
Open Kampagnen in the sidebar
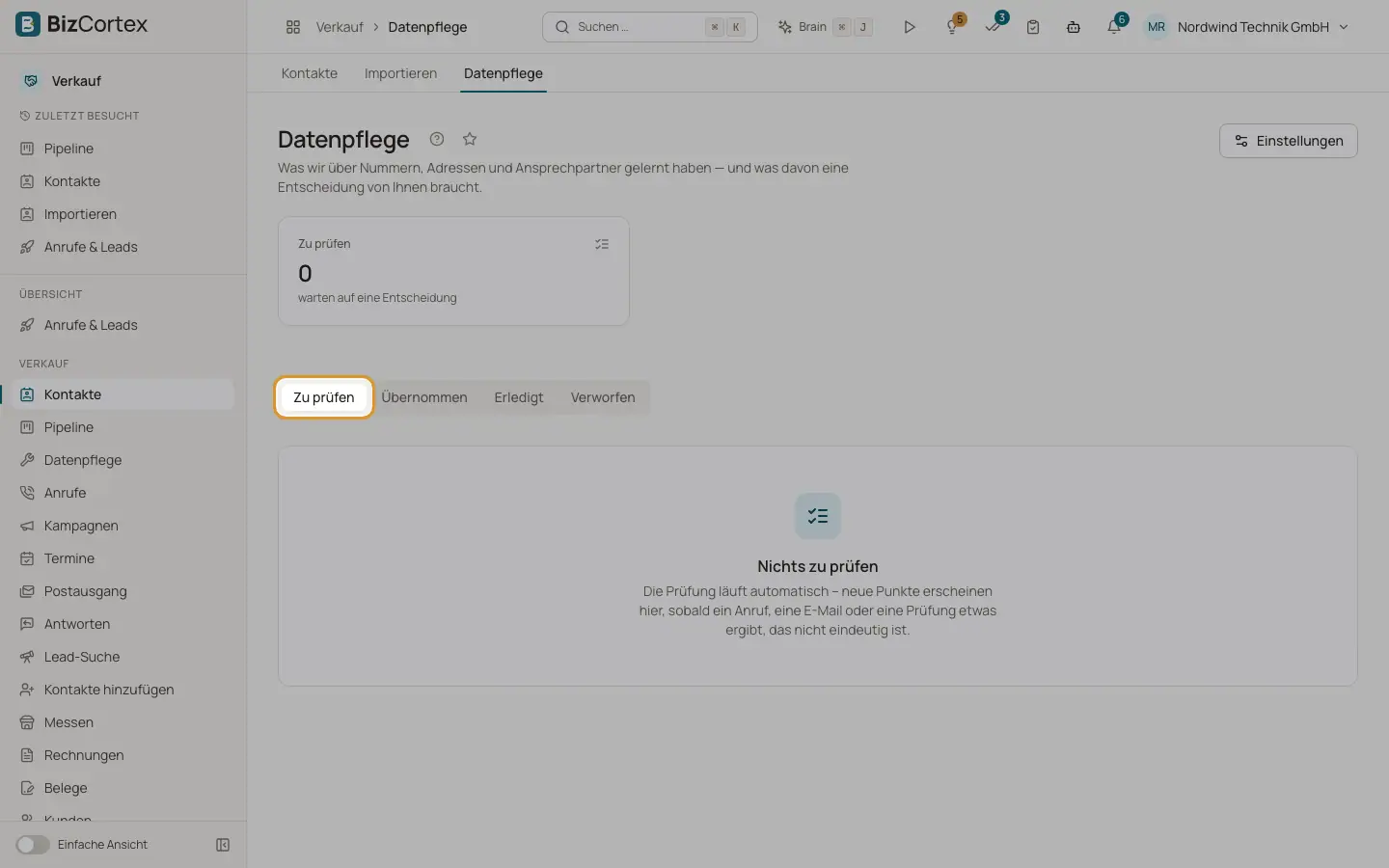[x=123, y=526]
